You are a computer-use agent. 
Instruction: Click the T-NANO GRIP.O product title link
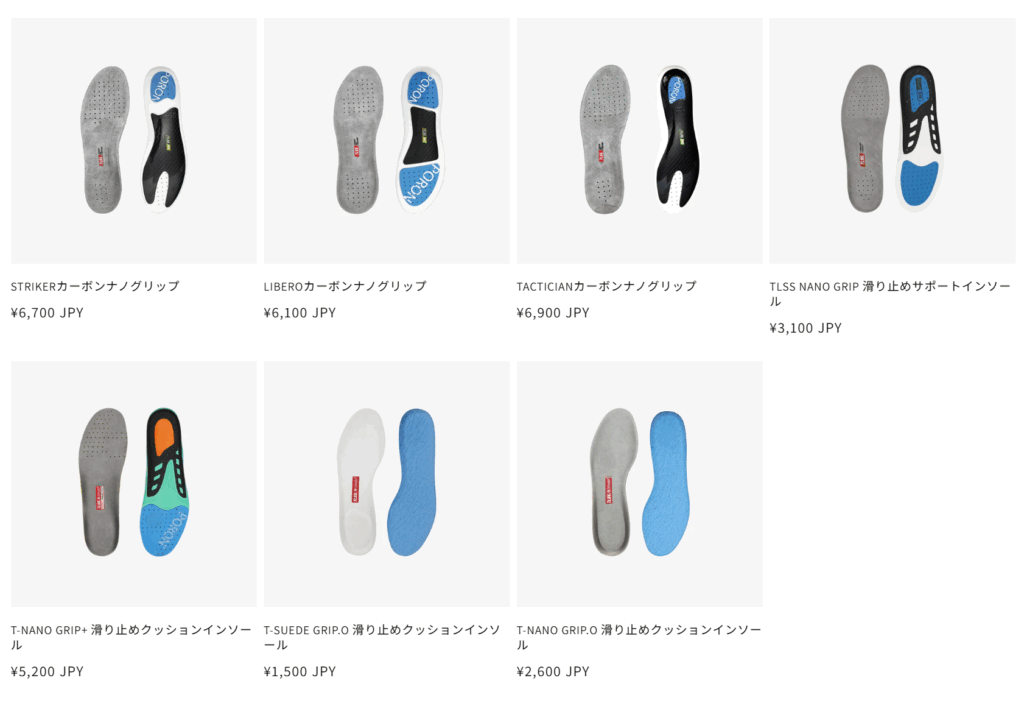pos(639,637)
